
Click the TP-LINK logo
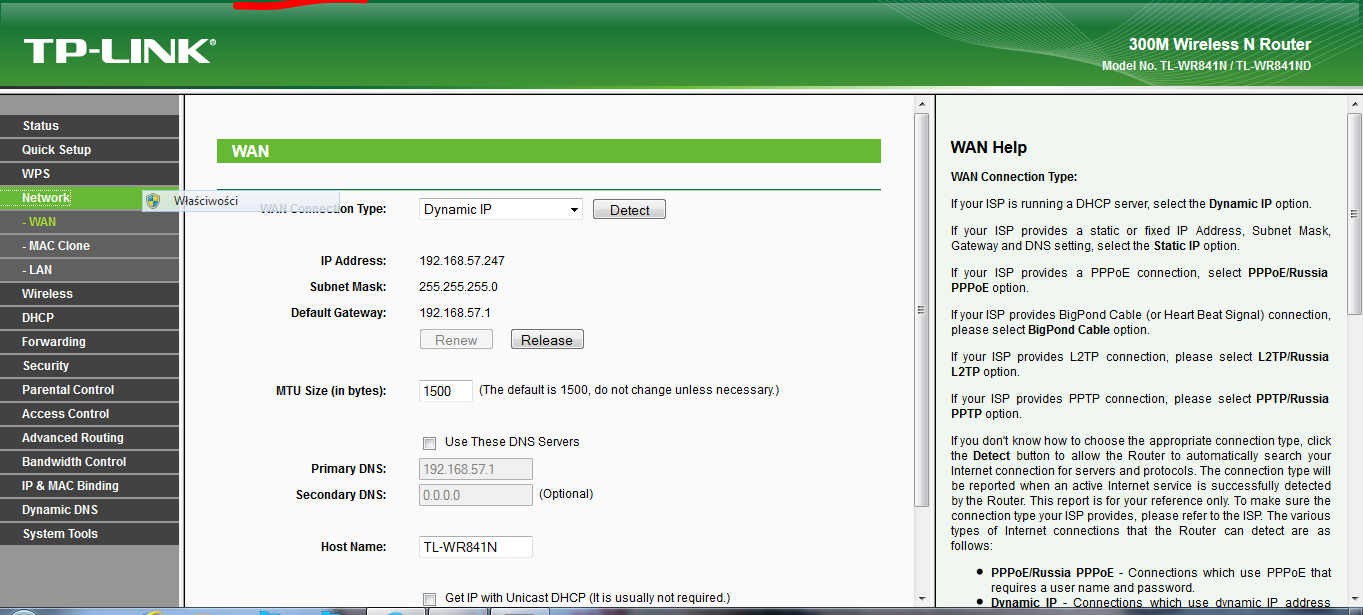[119, 51]
